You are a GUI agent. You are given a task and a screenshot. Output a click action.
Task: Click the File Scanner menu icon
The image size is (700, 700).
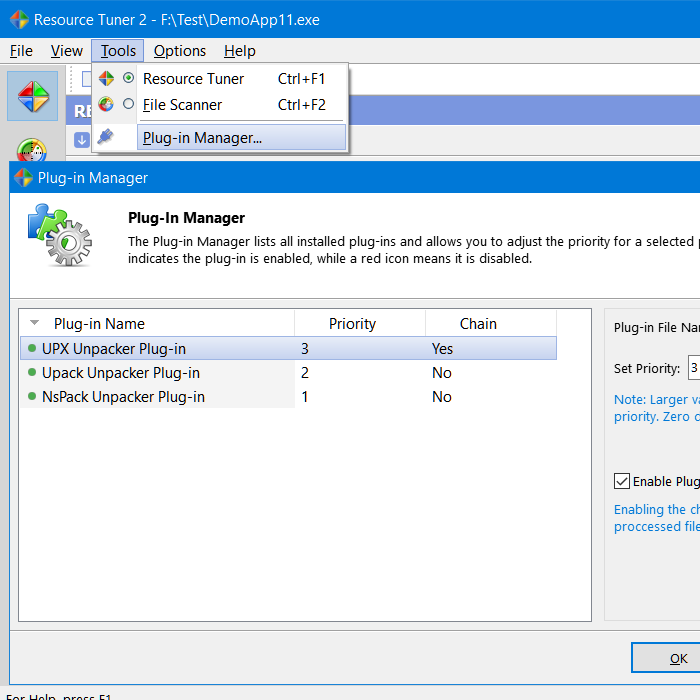coord(106,104)
